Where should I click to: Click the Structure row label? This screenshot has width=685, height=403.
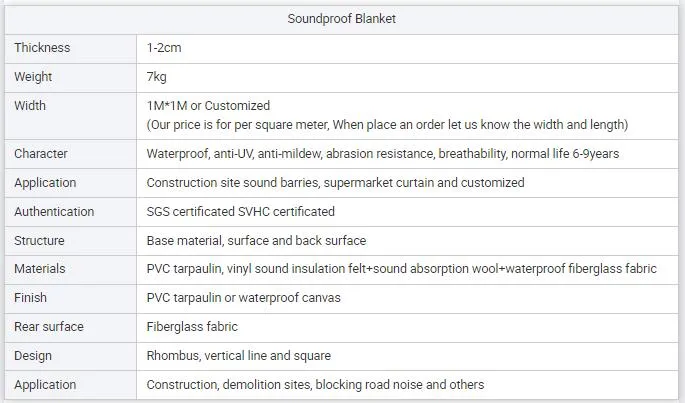pos(39,241)
